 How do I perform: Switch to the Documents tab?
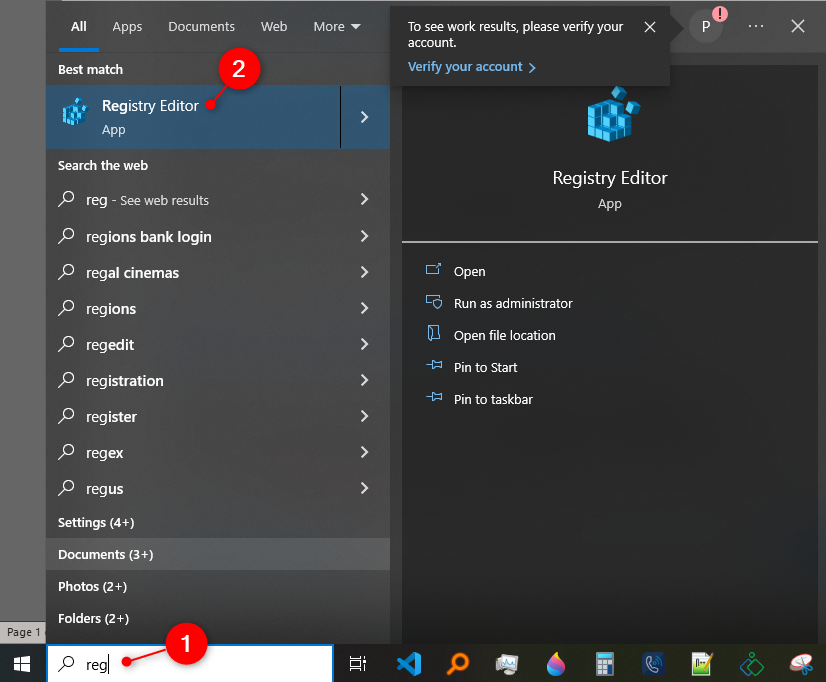[x=201, y=26]
